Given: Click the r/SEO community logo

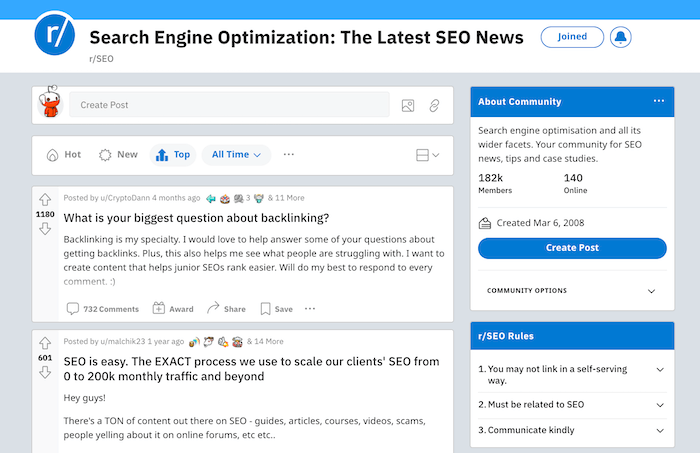Looking at the screenshot, I should point(54,34).
